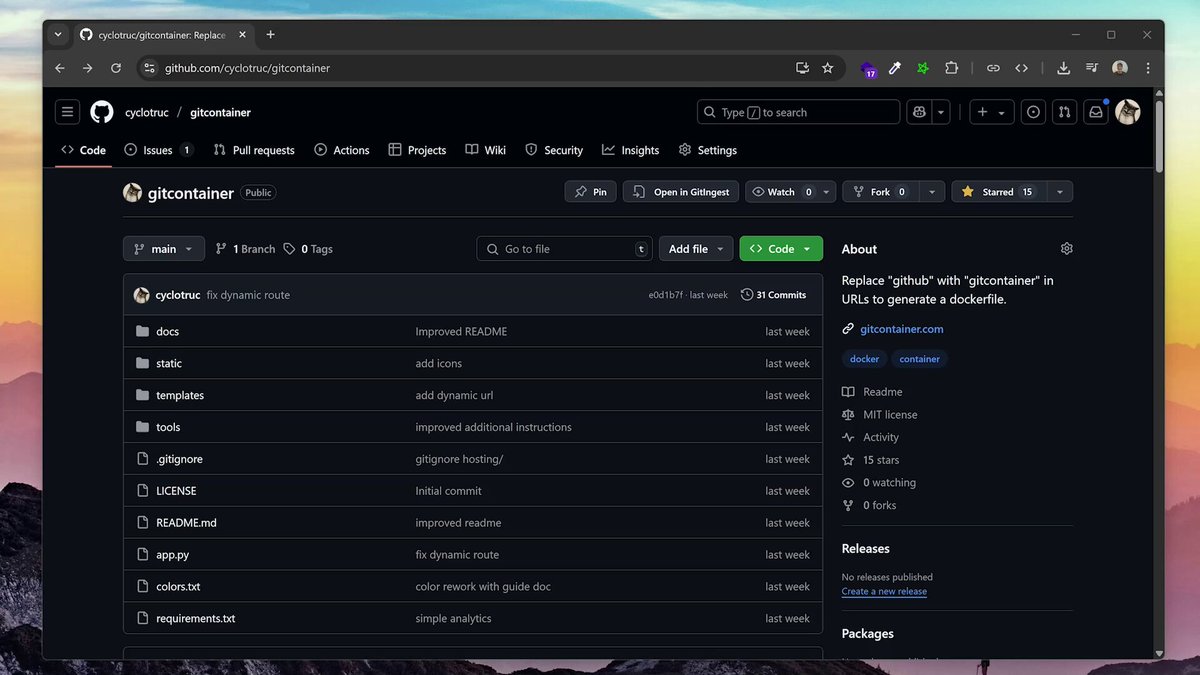
Task: Open the templates folder
Action: (x=180, y=395)
